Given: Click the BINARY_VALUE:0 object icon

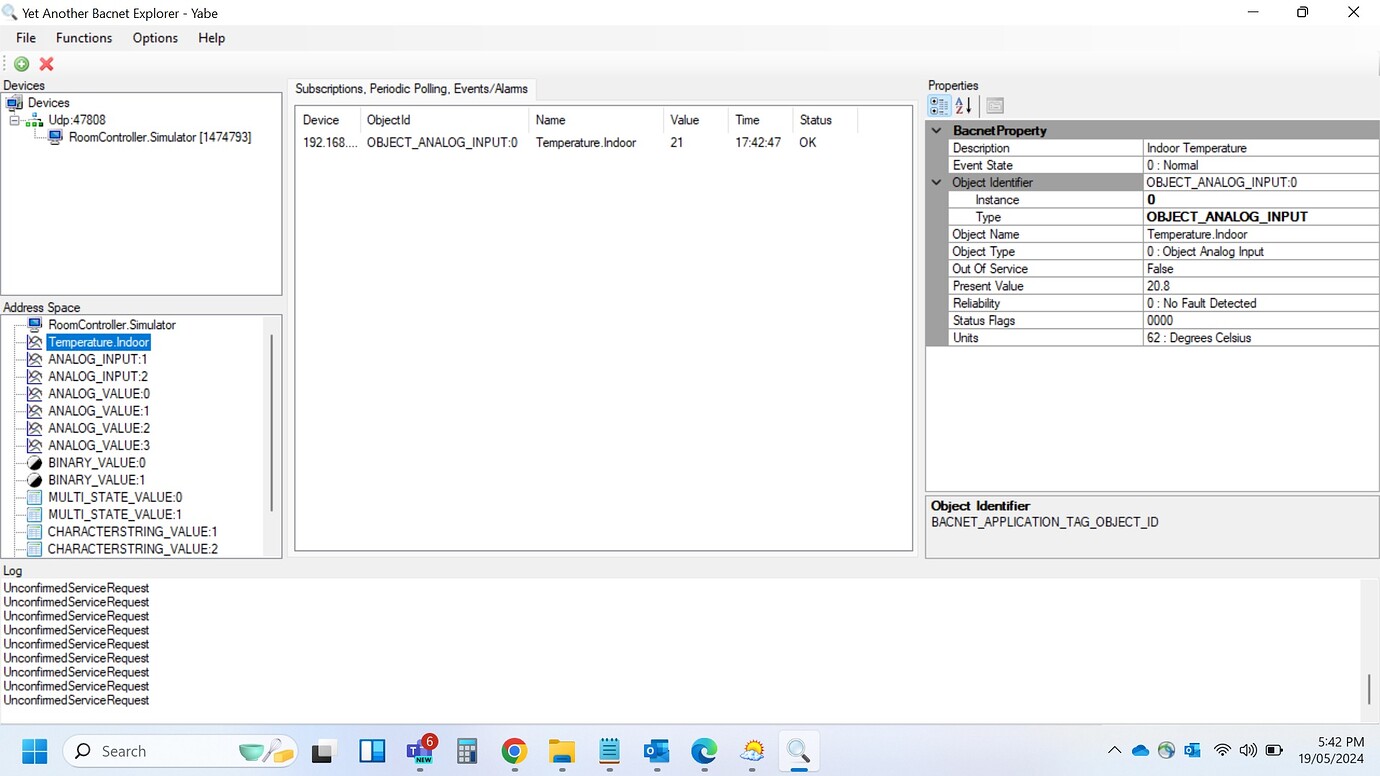Looking at the screenshot, I should coord(33,462).
